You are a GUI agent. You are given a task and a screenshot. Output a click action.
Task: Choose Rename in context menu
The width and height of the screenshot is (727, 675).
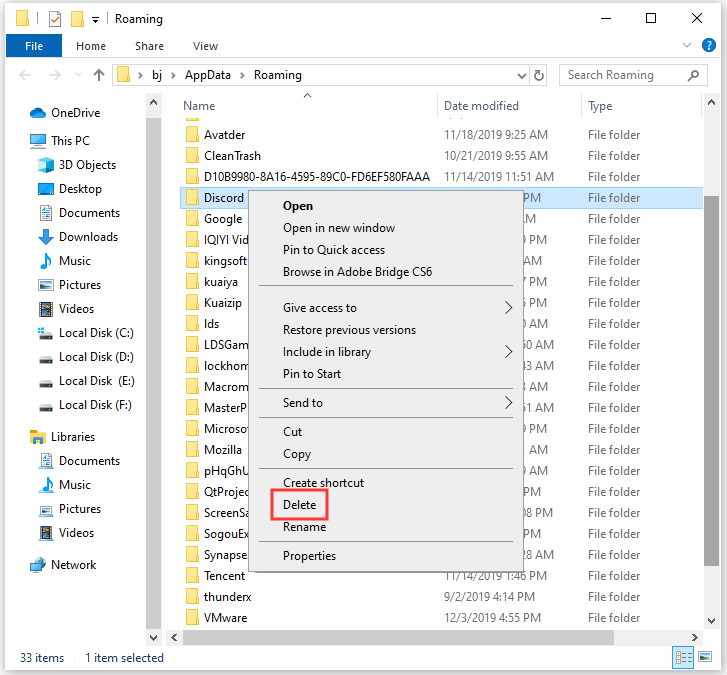click(x=386, y=527)
